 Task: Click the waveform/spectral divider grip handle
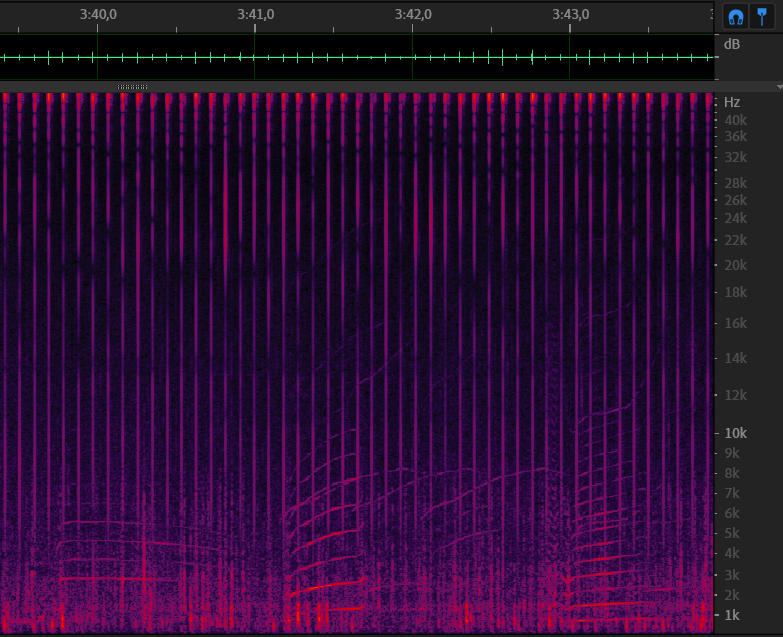coord(132,87)
